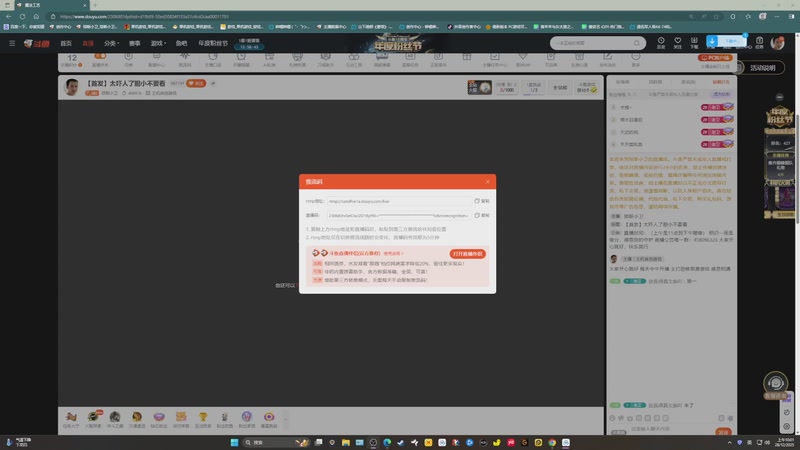Screen dimensions: 800x450
Task: Open the user avatar in header
Action: coord(778,43)
